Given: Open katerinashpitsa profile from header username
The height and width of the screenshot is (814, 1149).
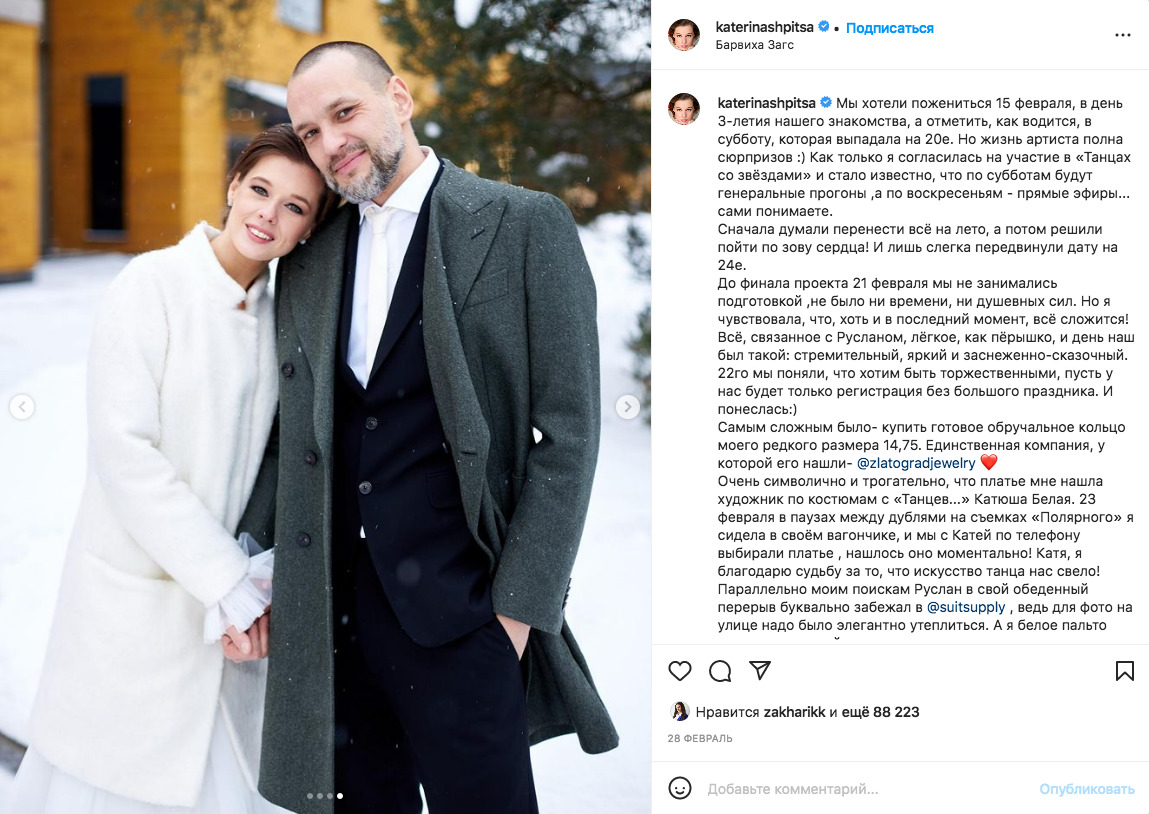Looking at the screenshot, I should [x=764, y=27].
